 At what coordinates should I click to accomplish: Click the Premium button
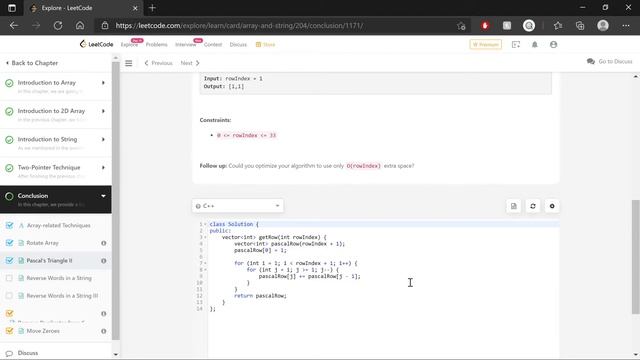click(x=486, y=44)
